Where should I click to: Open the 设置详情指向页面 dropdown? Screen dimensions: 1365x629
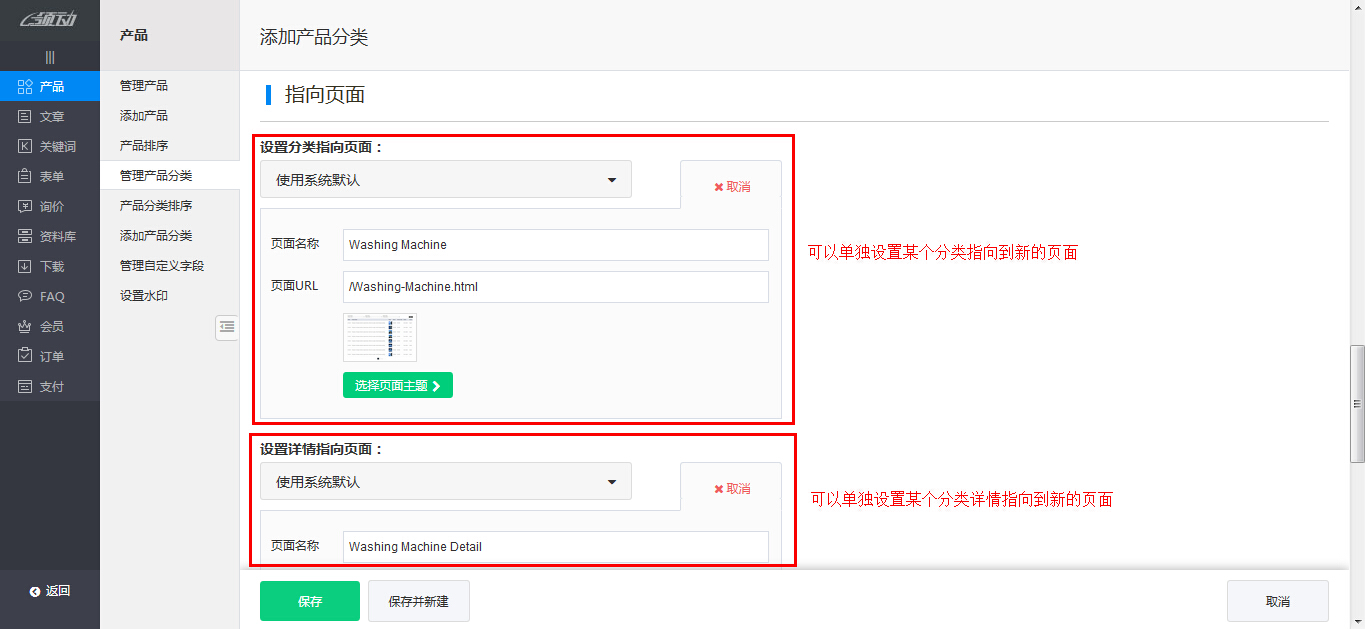coord(446,482)
